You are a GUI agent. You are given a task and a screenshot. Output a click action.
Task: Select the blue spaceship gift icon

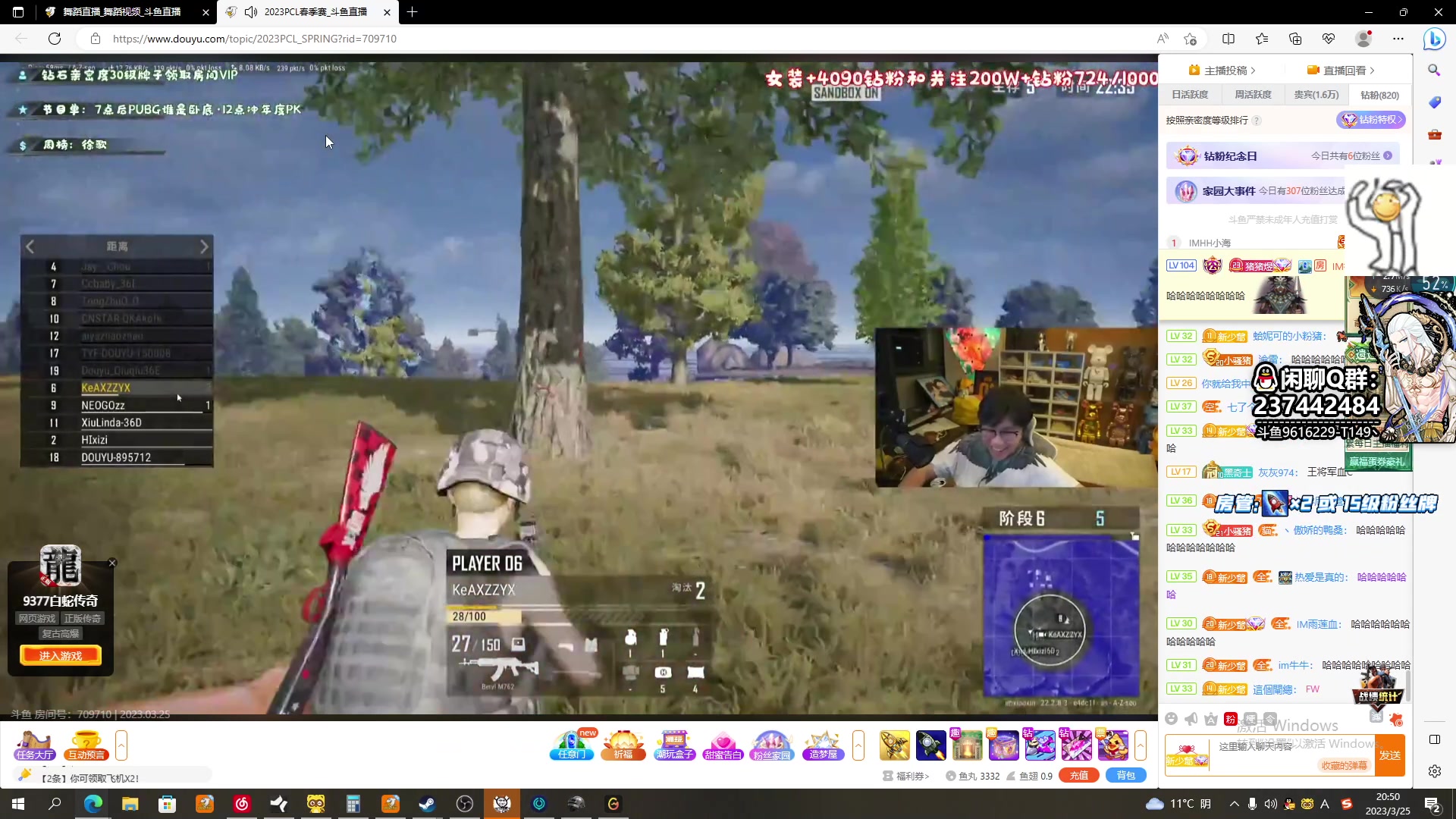[x=931, y=745]
